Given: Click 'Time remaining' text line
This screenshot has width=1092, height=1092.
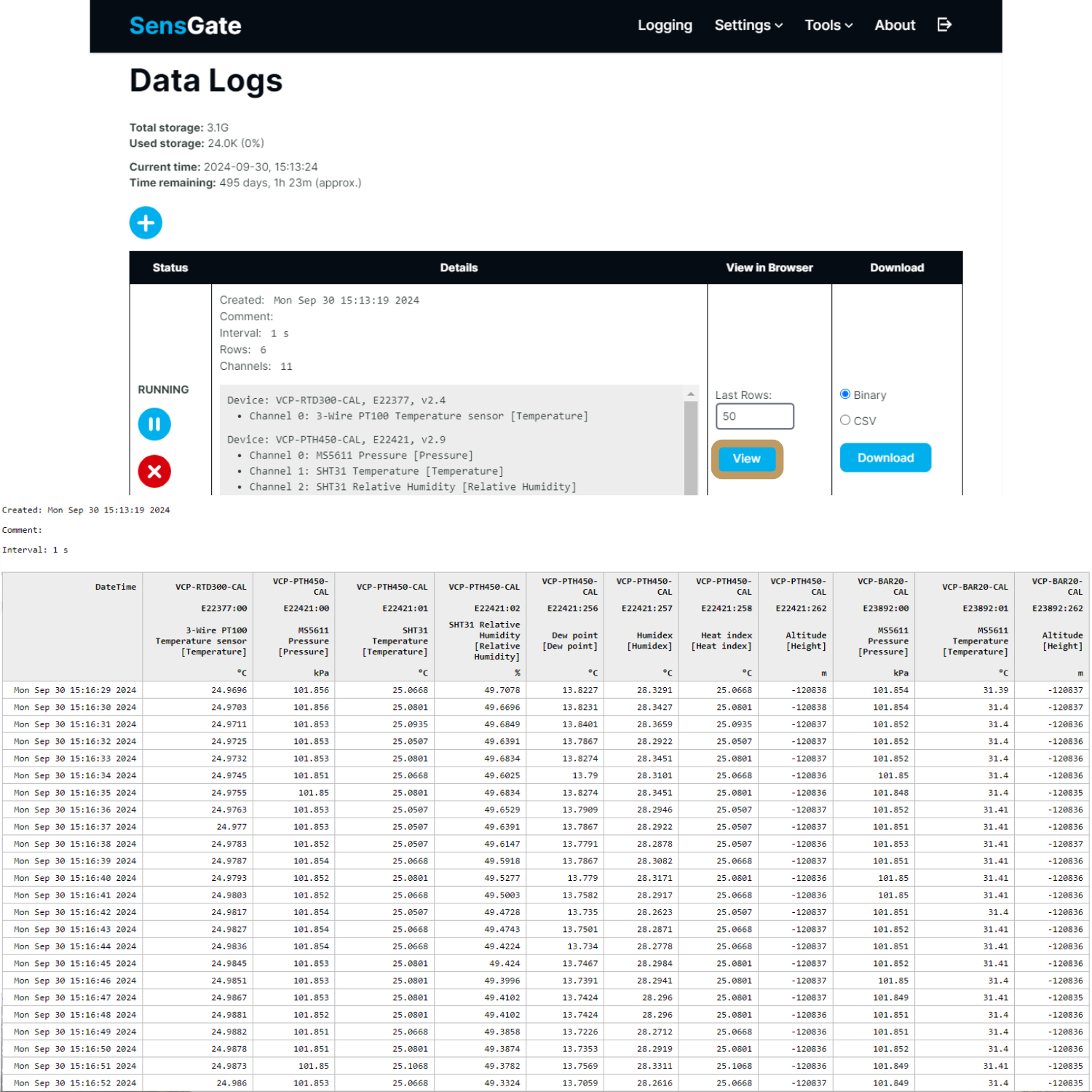Looking at the screenshot, I should click(245, 183).
